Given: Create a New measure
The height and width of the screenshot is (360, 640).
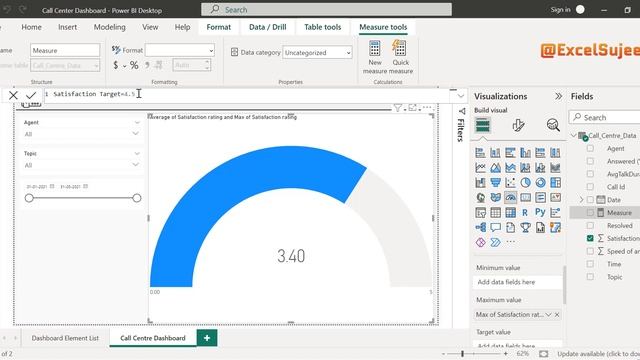Looking at the screenshot, I should pos(375,57).
